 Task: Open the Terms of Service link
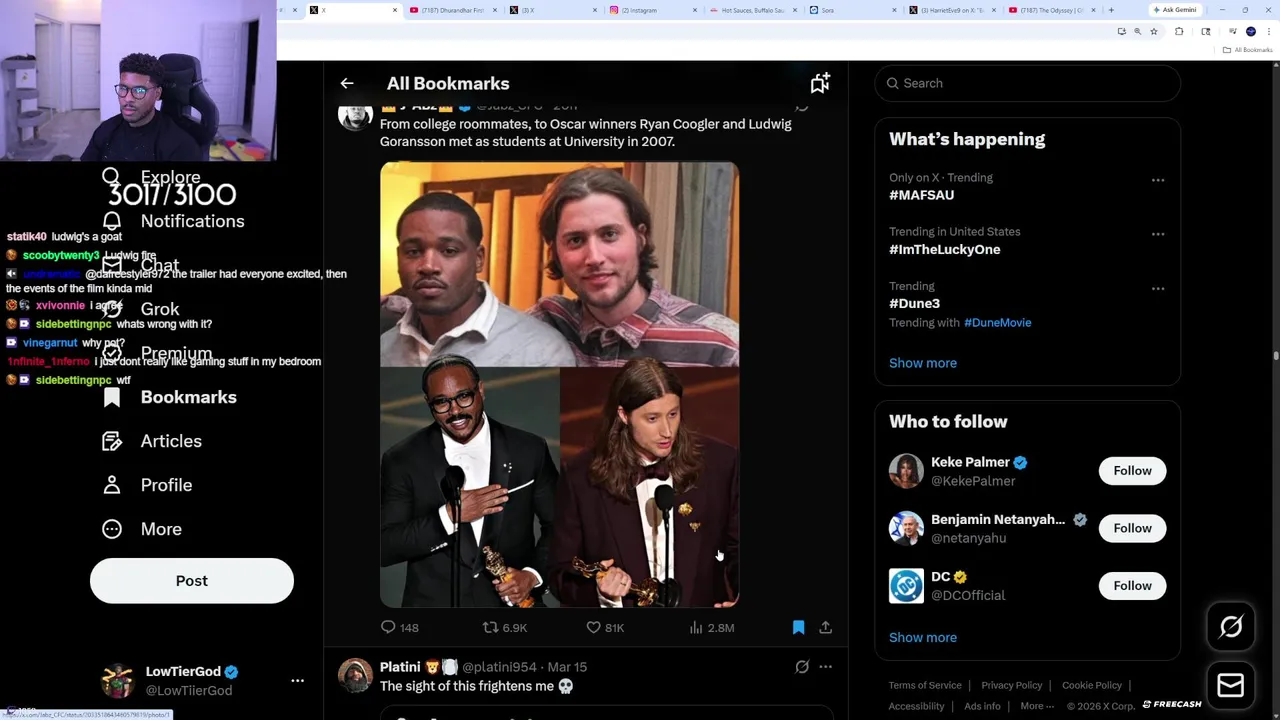[925, 686]
